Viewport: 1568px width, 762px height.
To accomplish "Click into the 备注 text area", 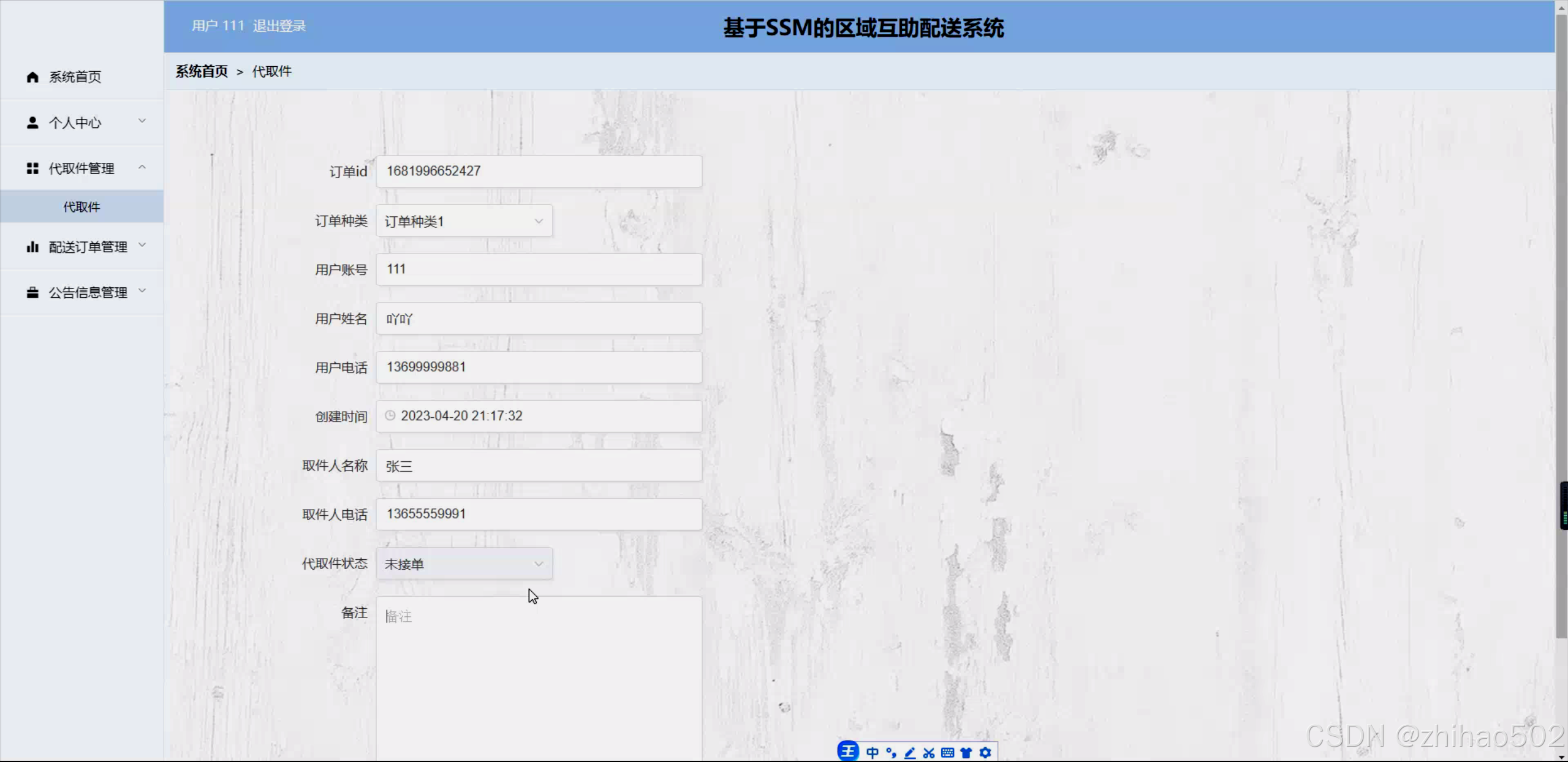I will (539, 674).
